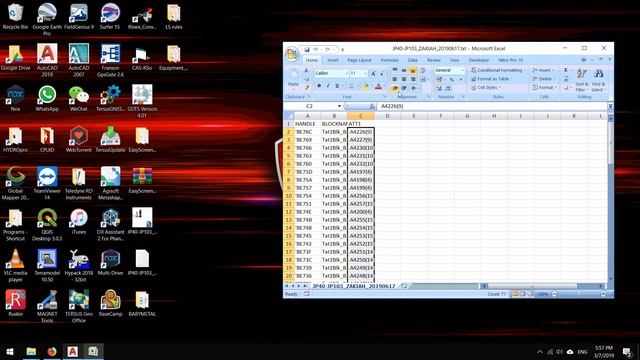The height and width of the screenshot is (360, 640).
Task: Switch to the Formulas ribbon tab
Action: pos(389,60)
